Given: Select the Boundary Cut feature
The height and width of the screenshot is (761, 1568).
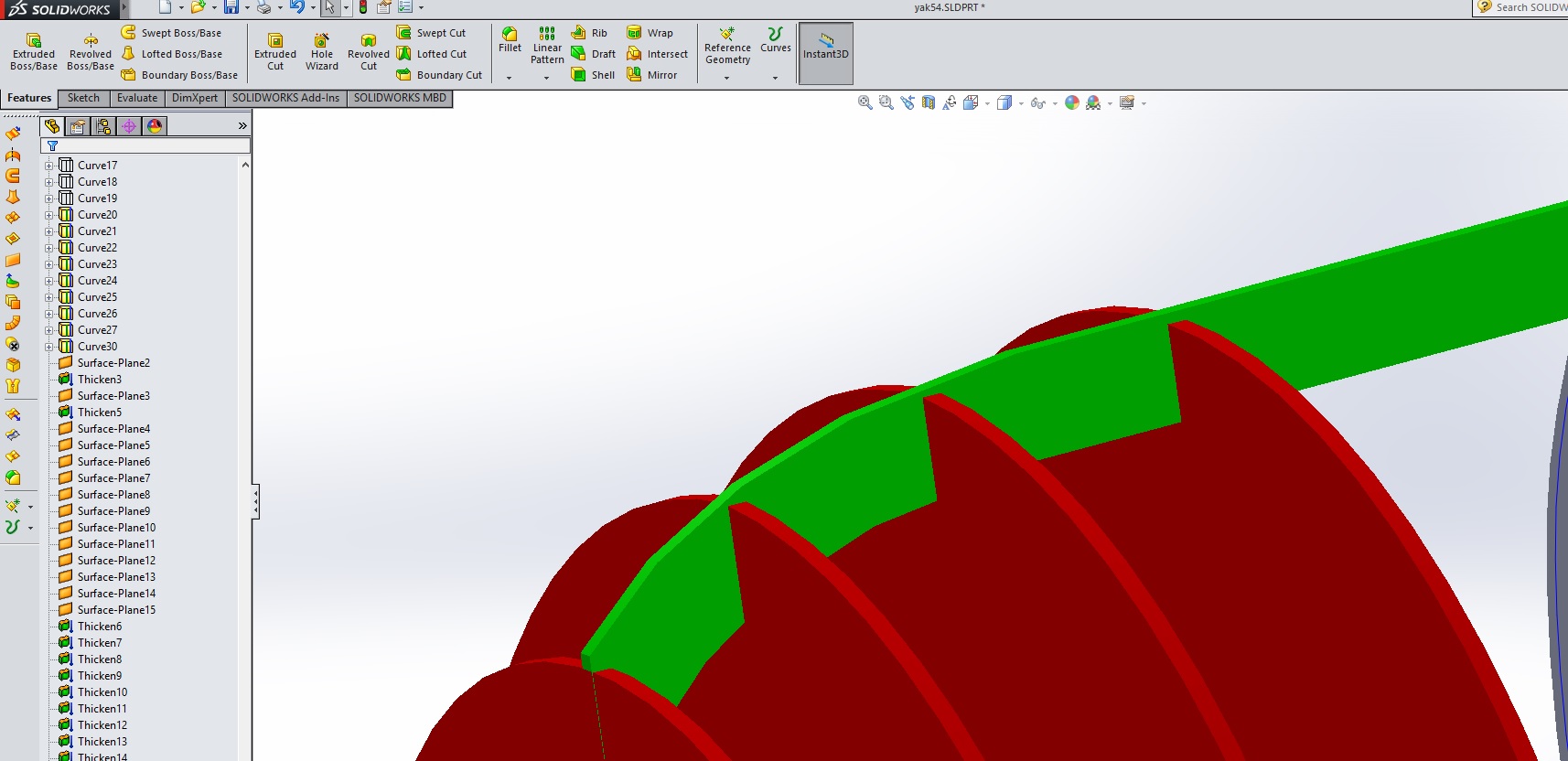Looking at the screenshot, I should 439,75.
